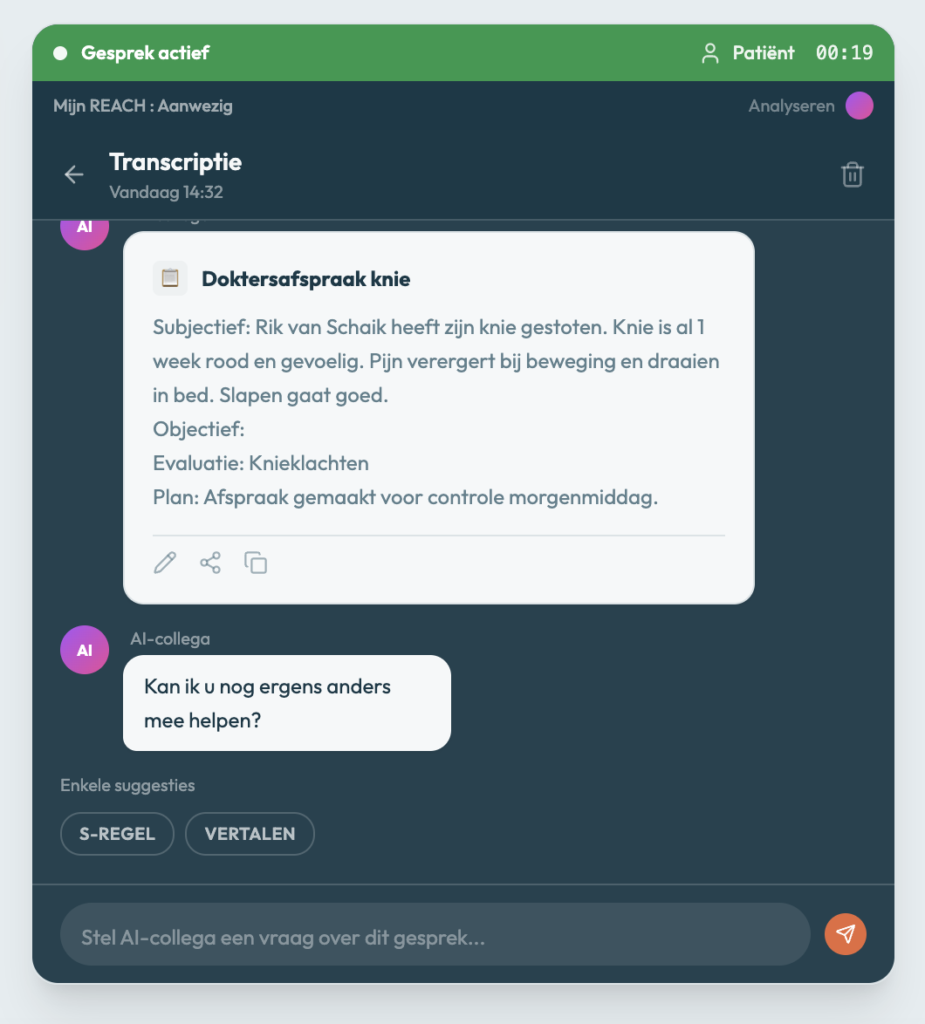Click the Doktersafspraak knie note title
Screen dimensions: 925x1024
(306, 279)
